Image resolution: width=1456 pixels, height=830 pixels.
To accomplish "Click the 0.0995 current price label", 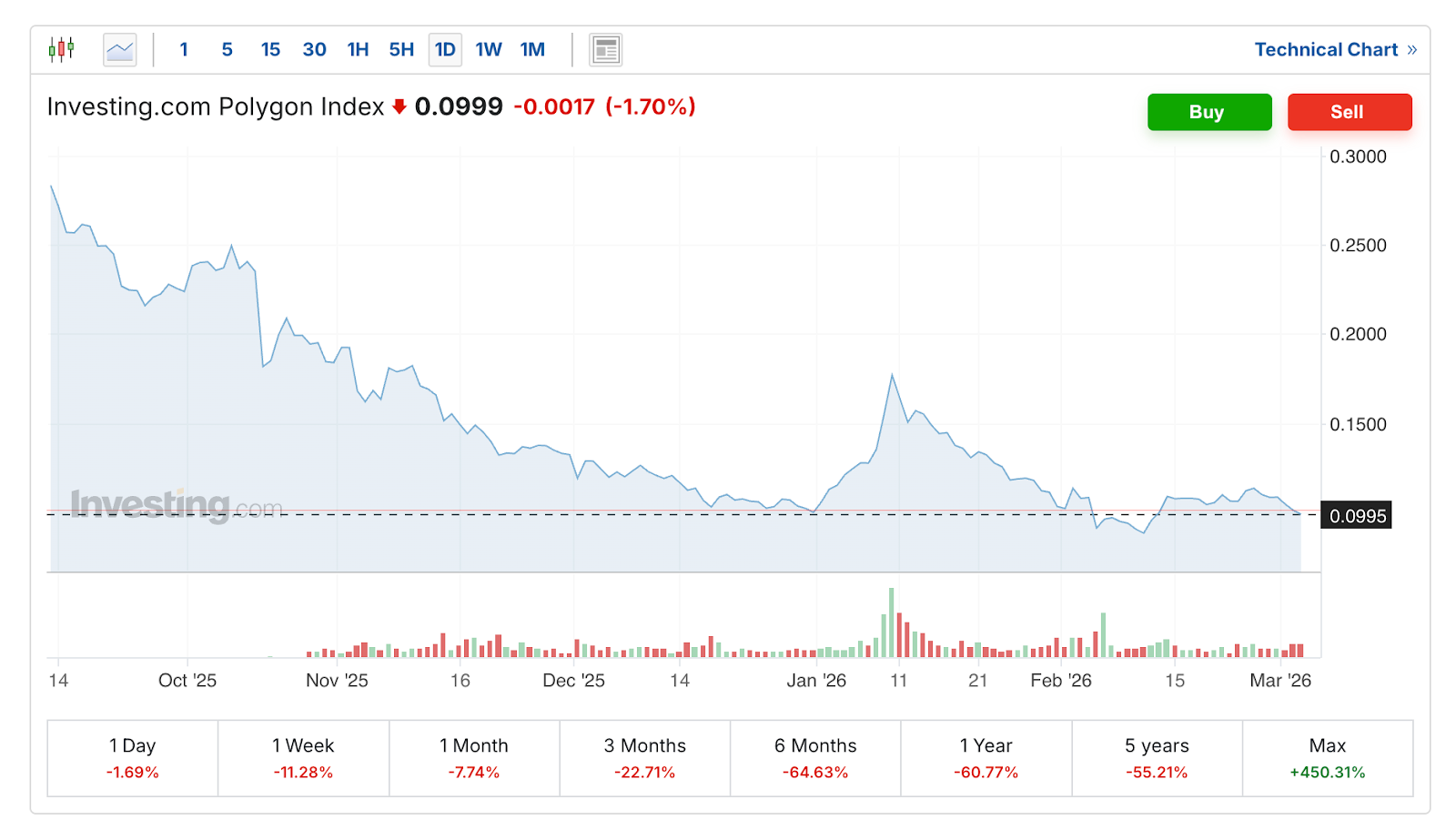I will tap(1356, 516).
